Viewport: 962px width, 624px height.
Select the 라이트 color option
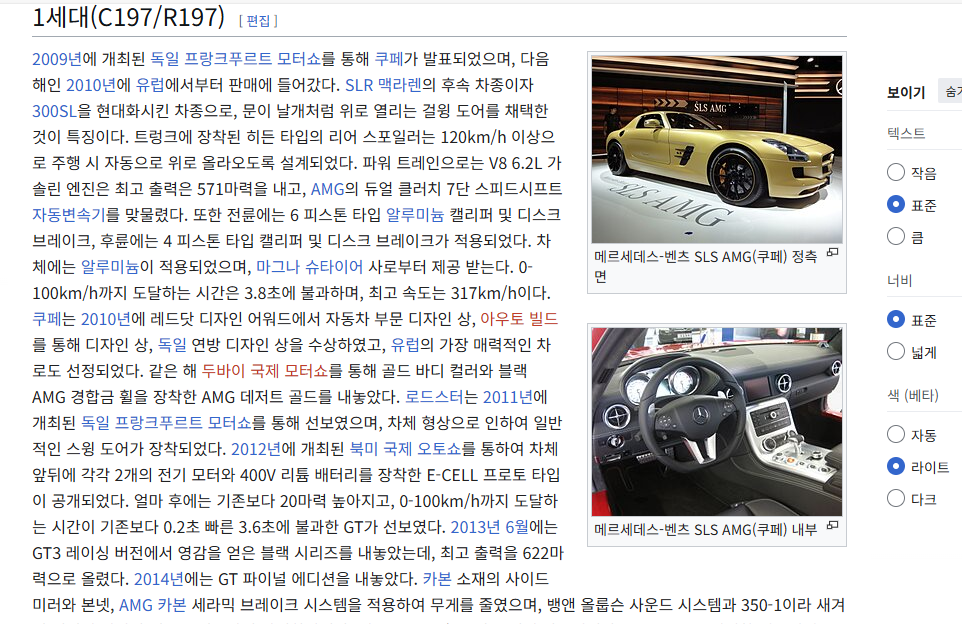click(x=896, y=466)
